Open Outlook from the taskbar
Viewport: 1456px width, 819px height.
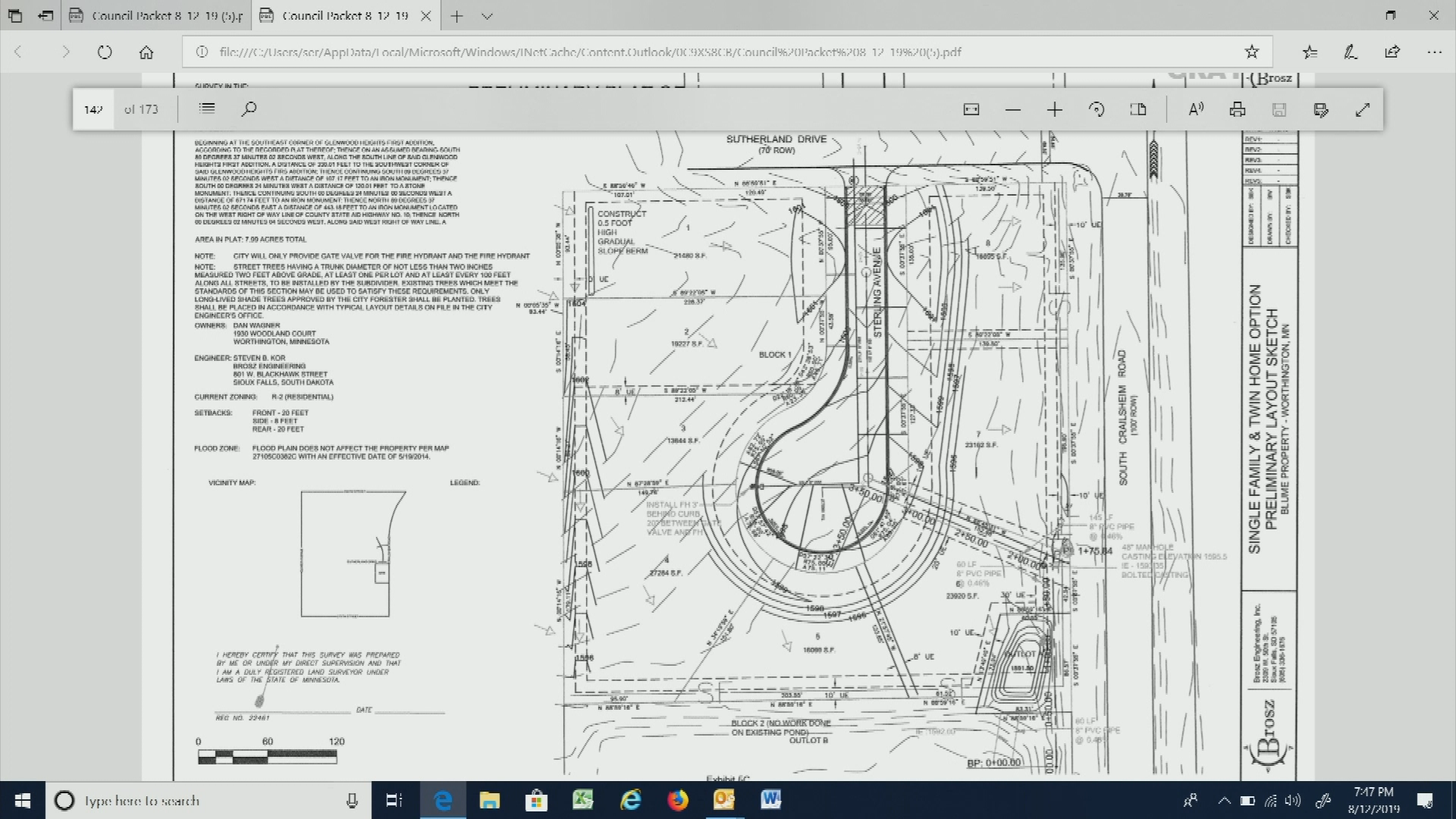724,800
